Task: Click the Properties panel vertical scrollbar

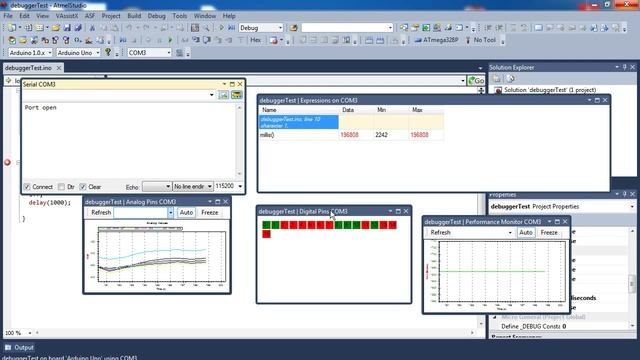Action: pyautogui.click(x=632, y=282)
